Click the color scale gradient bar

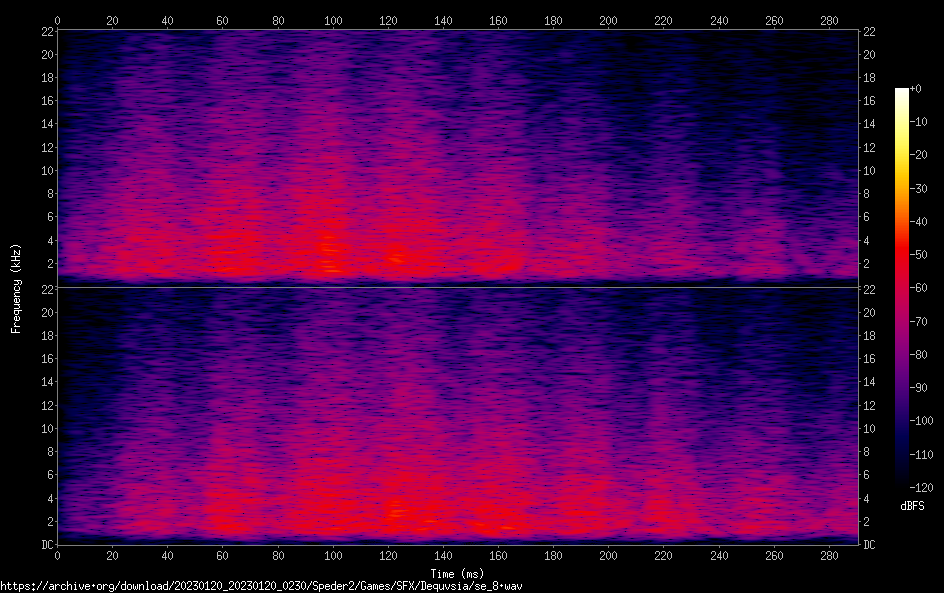click(x=902, y=283)
